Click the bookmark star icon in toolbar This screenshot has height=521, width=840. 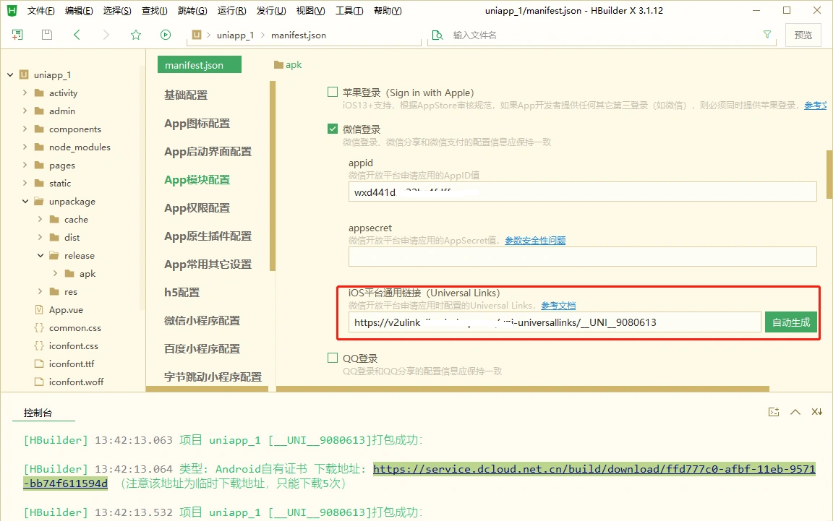[135, 35]
